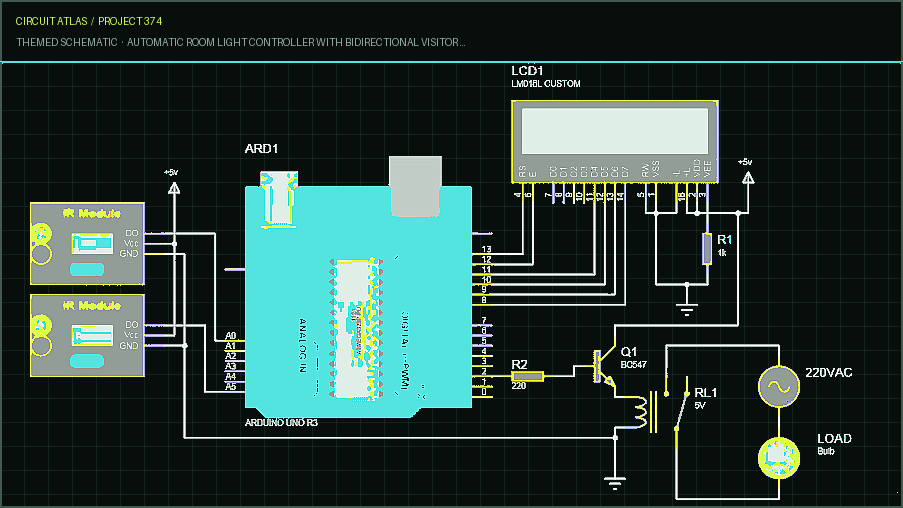Screen dimensions: 903x508
Task: Click the R2 resistor symbol
Action: [527, 376]
